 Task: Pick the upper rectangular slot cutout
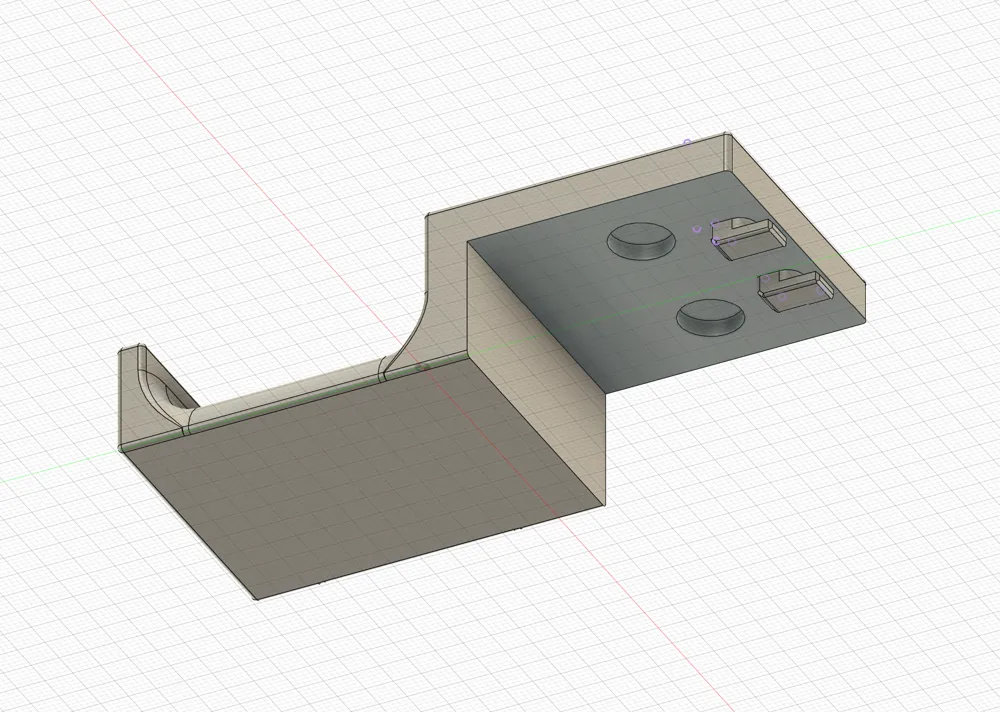(x=749, y=239)
